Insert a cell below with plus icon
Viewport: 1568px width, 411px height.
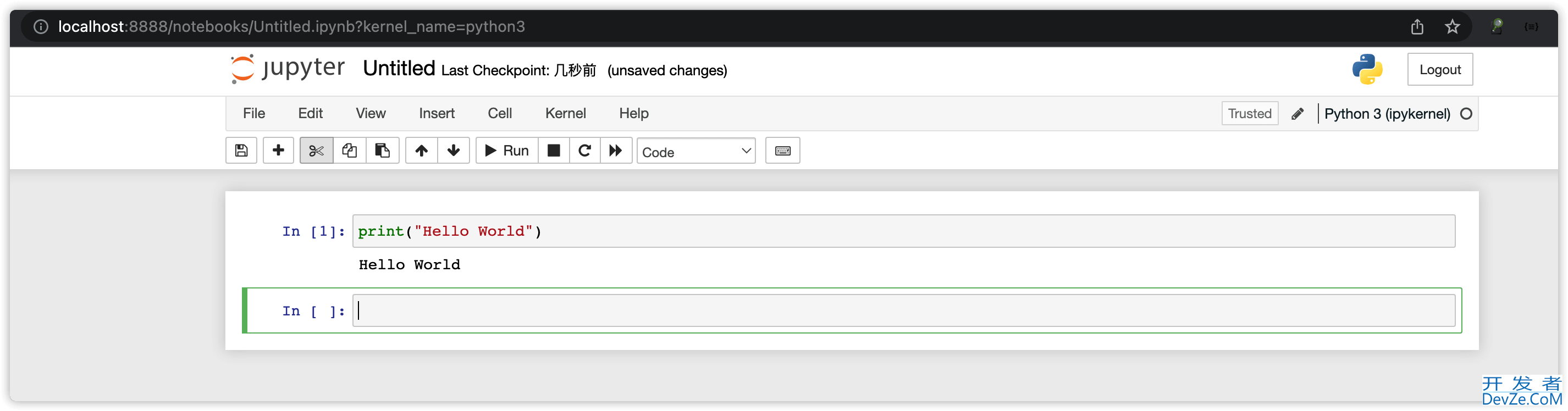(x=278, y=151)
